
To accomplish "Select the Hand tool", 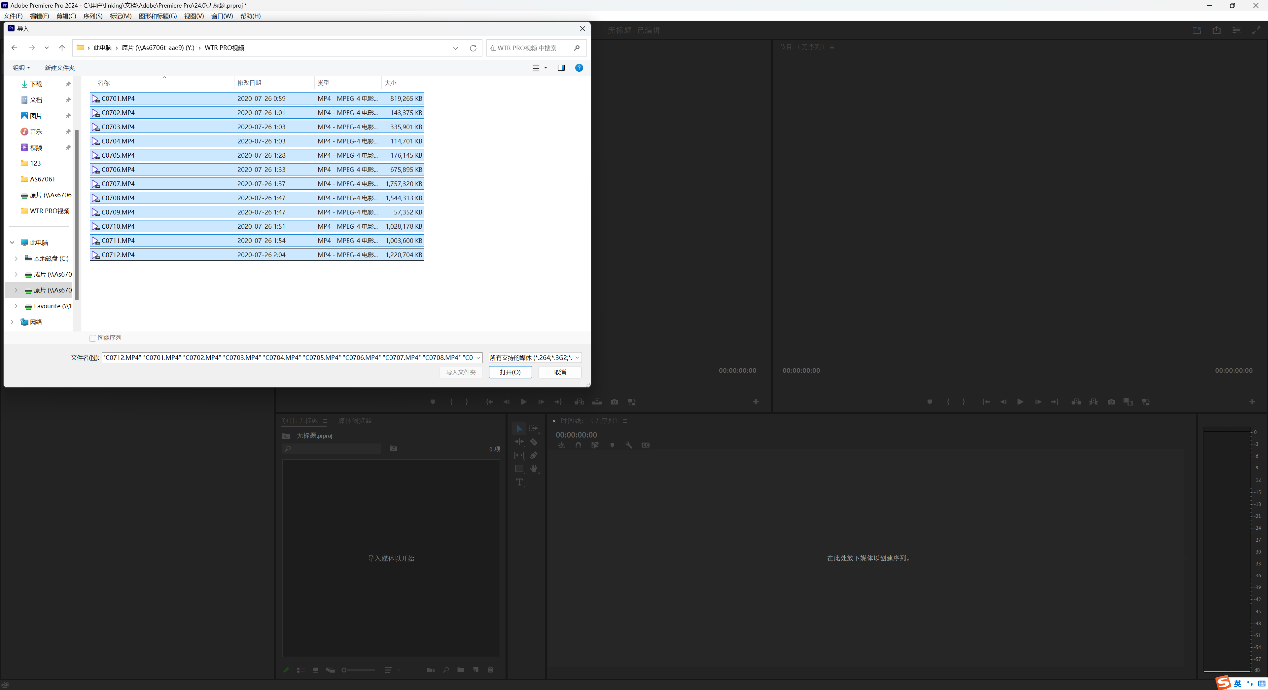I will point(534,468).
